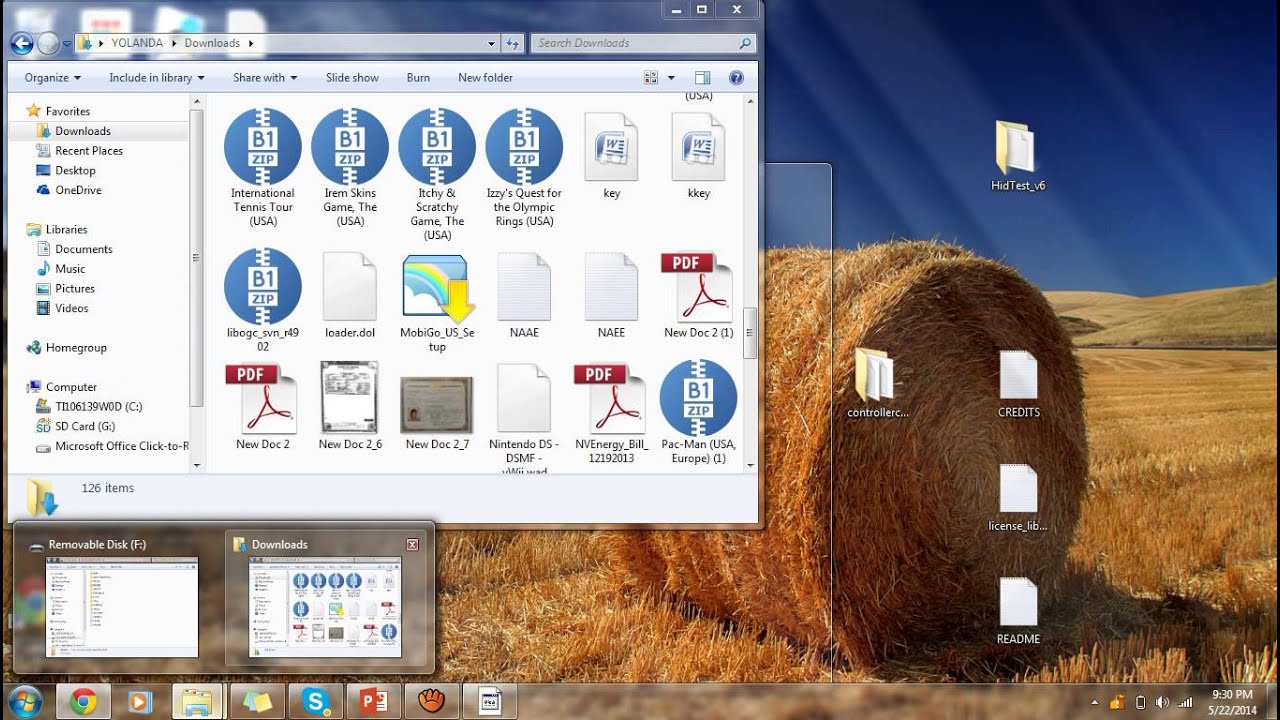Select the README desktop file

[1018, 610]
